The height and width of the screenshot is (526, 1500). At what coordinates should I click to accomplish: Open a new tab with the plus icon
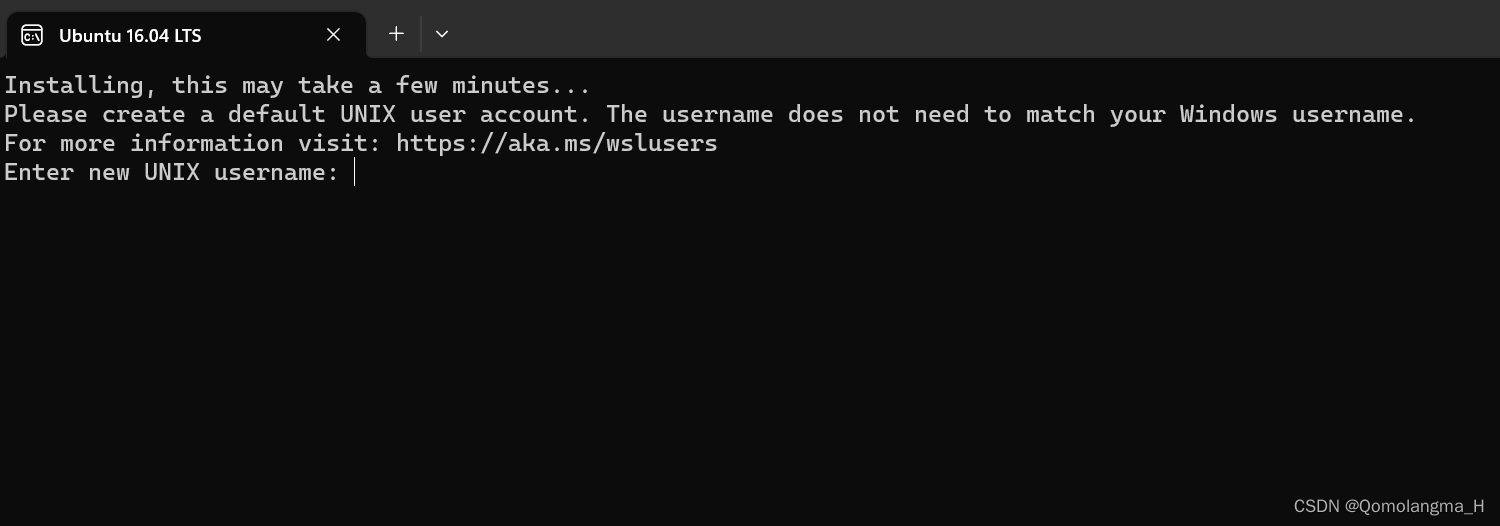[x=396, y=33]
